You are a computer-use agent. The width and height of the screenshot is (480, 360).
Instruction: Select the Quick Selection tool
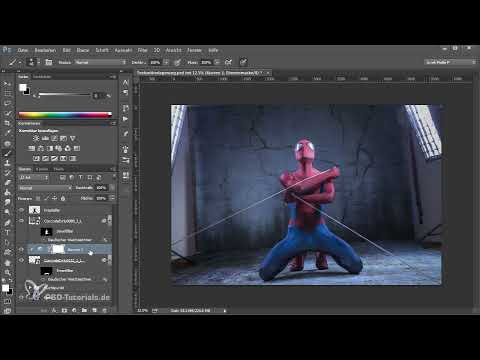(x=7, y=113)
